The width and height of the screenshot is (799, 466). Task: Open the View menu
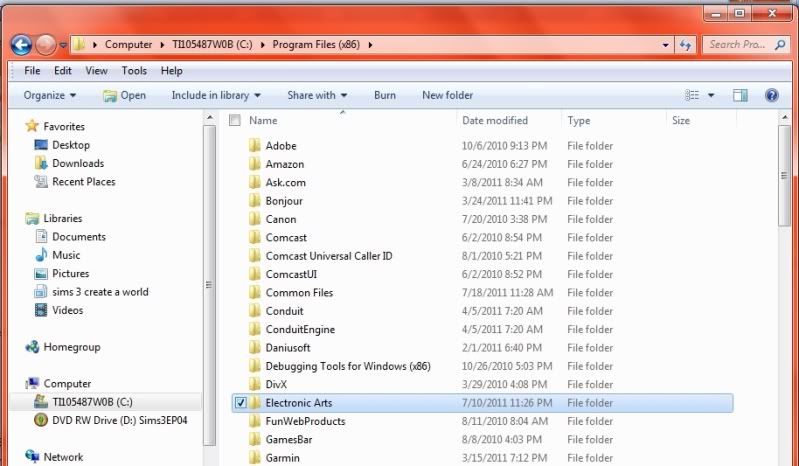coord(96,71)
